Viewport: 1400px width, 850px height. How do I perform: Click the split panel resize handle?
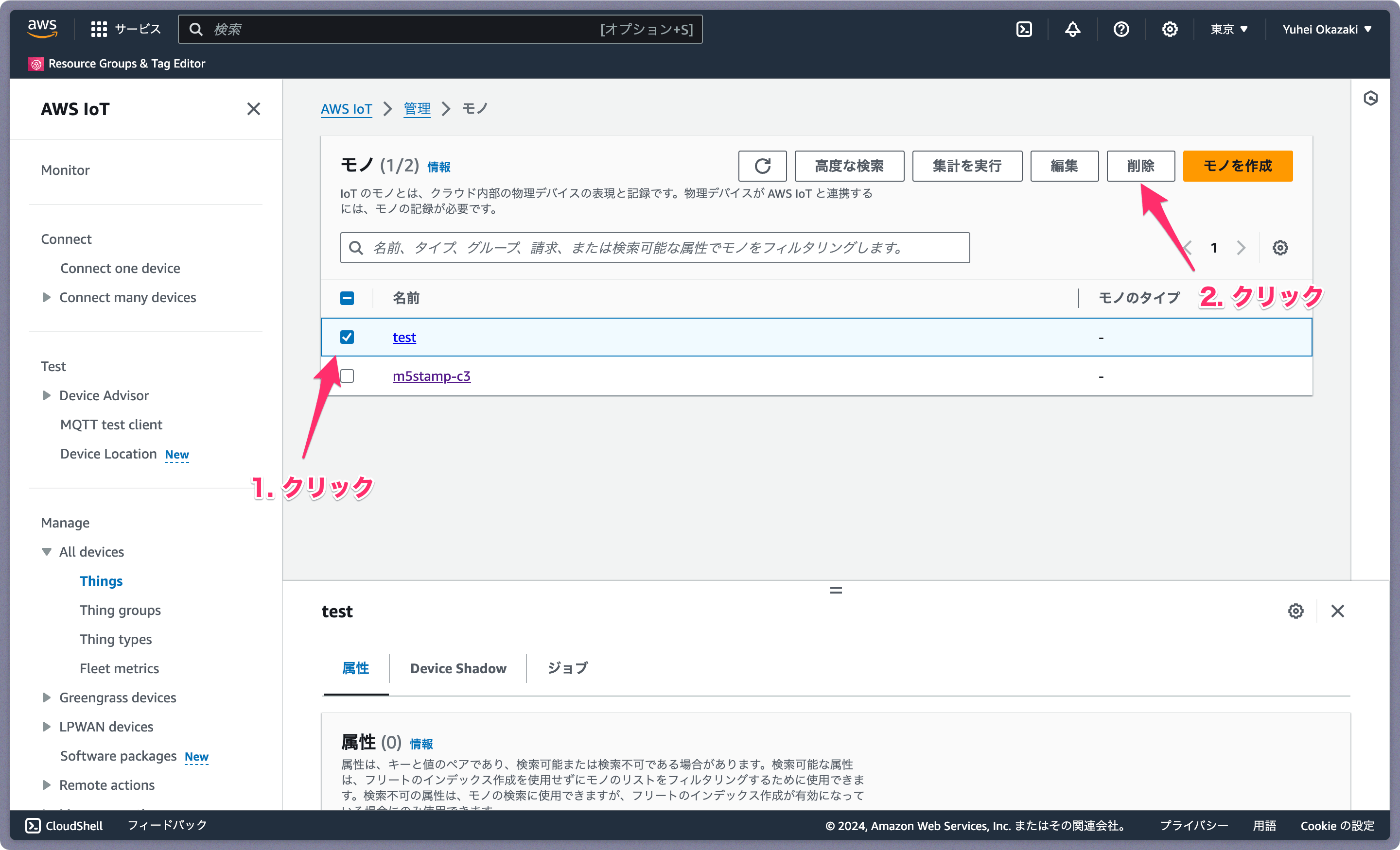pos(836,590)
